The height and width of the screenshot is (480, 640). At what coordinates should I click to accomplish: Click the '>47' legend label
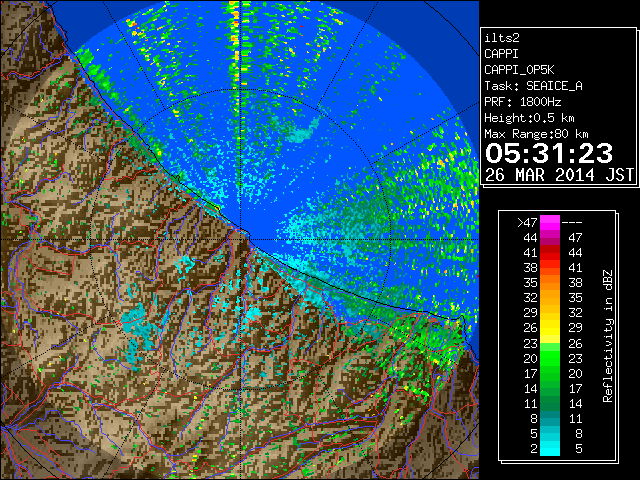tap(527, 222)
